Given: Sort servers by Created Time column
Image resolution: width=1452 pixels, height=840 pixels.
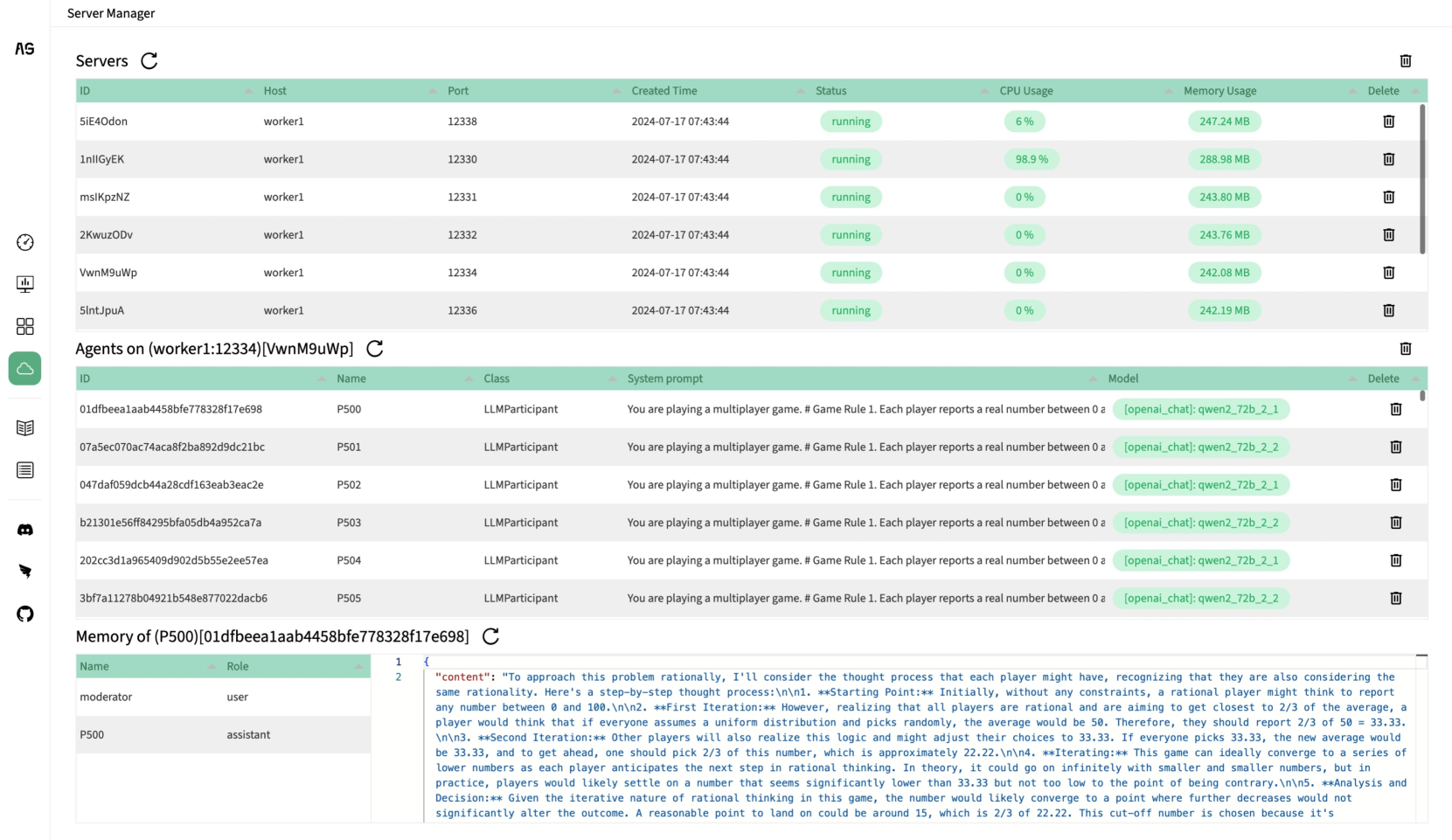Looking at the screenshot, I should (x=663, y=91).
